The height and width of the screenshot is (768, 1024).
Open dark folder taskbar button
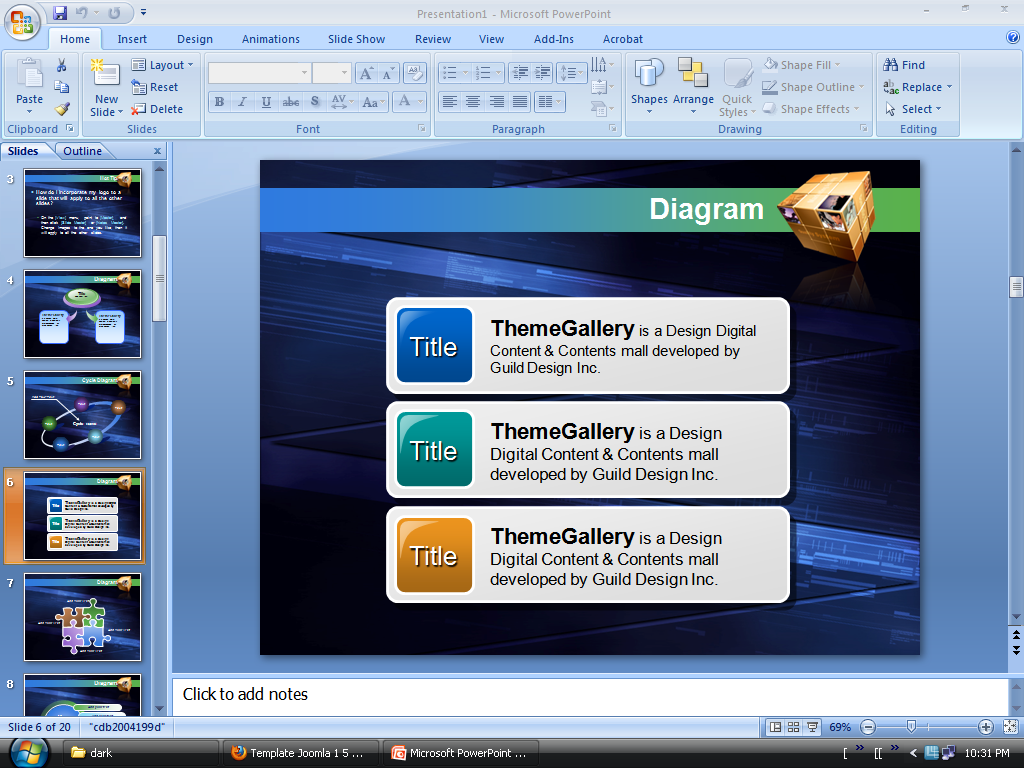coord(140,753)
